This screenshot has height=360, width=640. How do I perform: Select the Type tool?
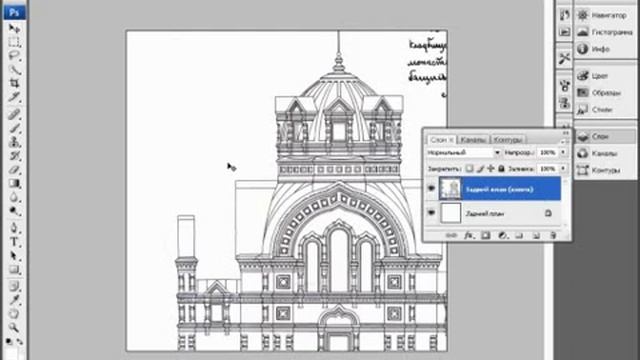click(x=15, y=242)
